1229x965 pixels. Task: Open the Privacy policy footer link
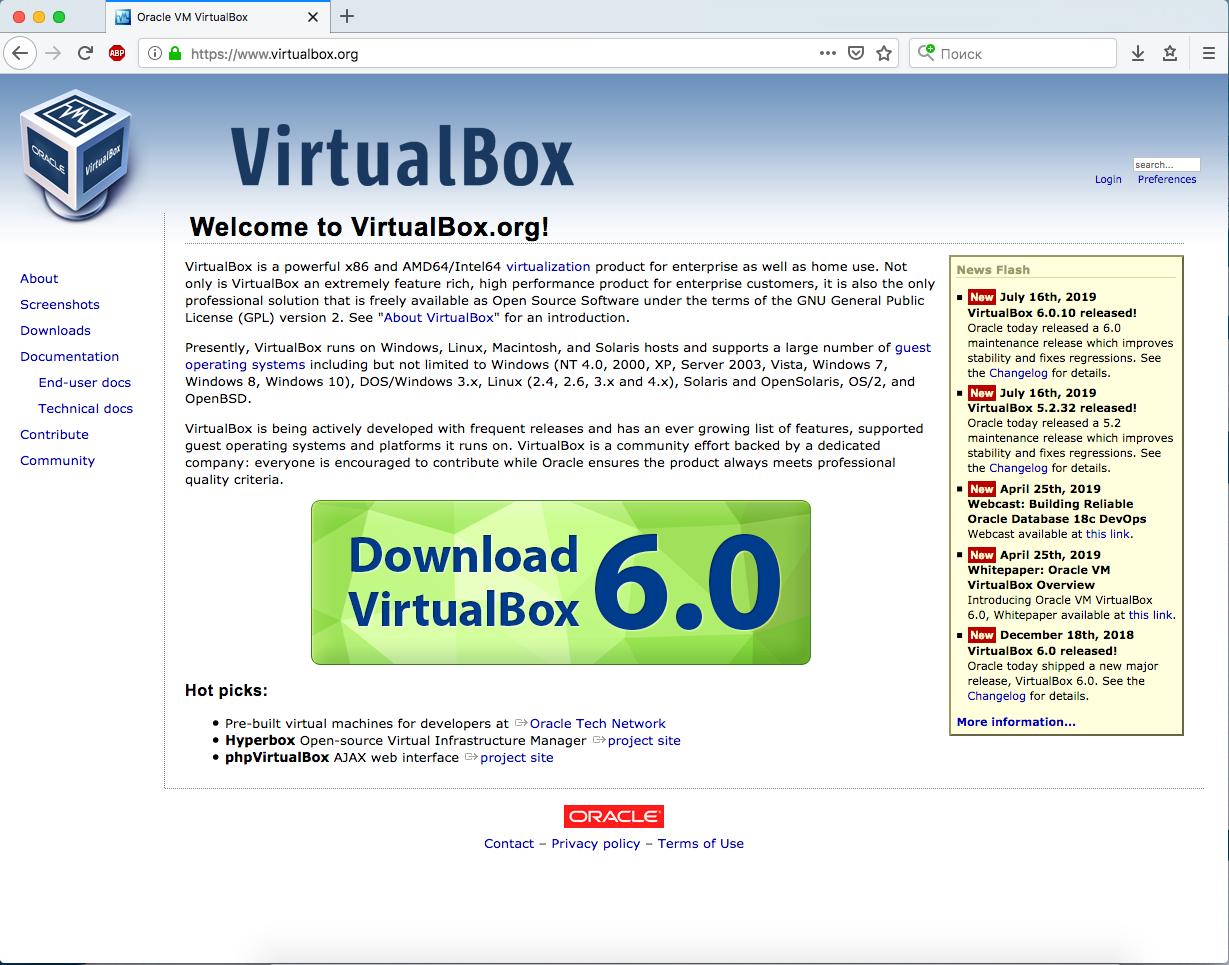pos(596,843)
